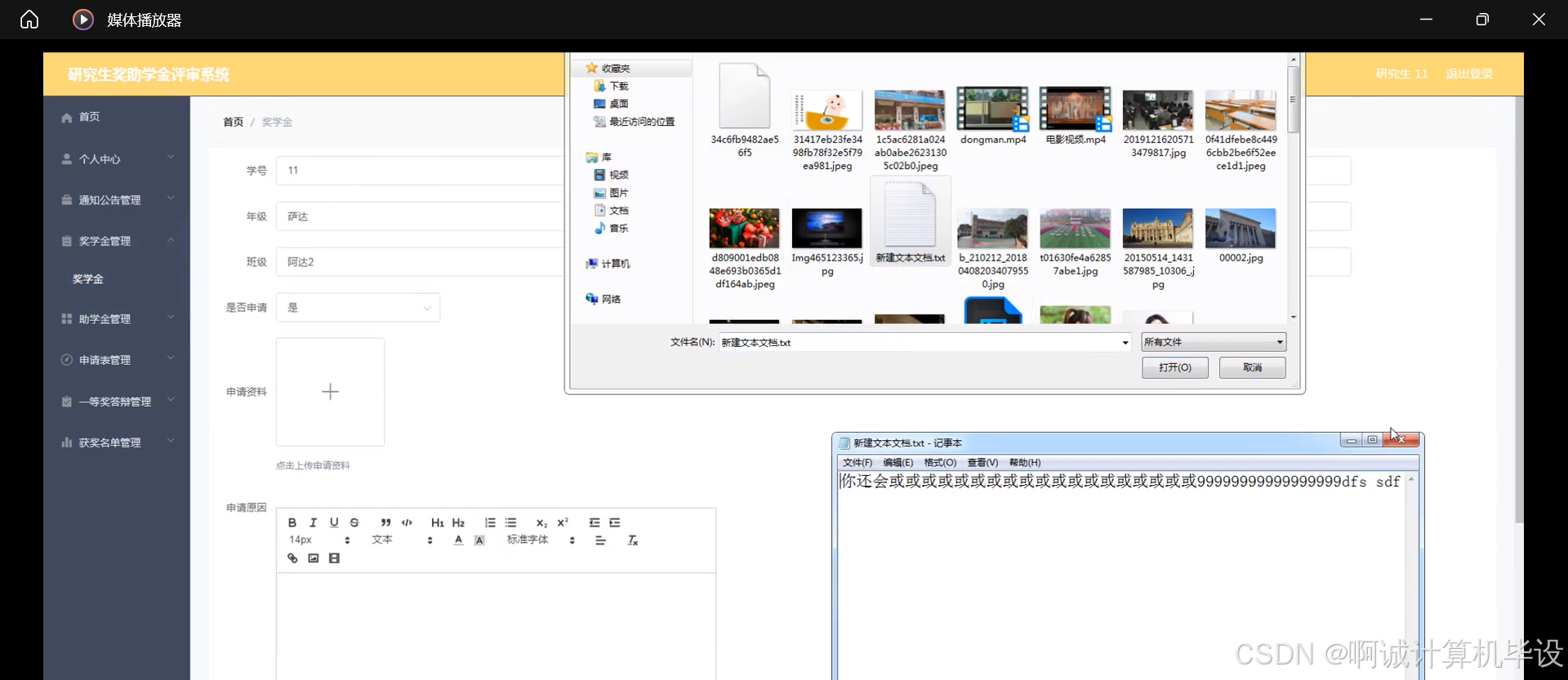Click the 班级 input field containing 阿达2
The height and width of the screenshot is (680, 1568).
pos(419,262)
